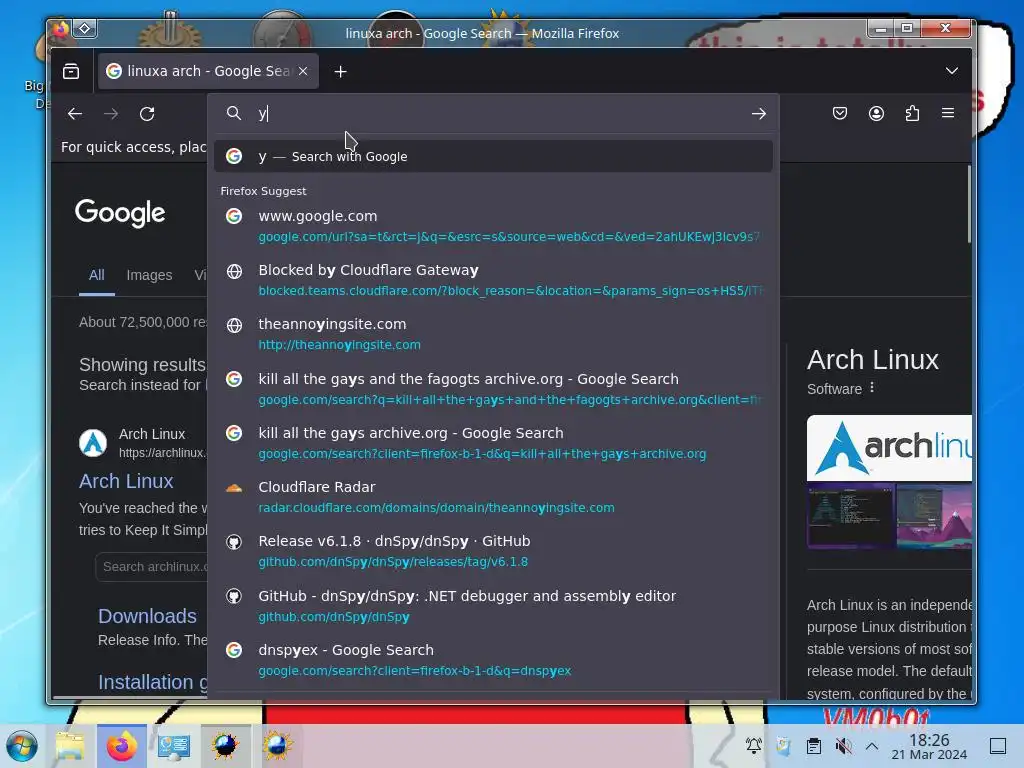The height and width of the screenshot is (768, 1024).
Task: Switch to the Images results tab
Action: [149, 276]
